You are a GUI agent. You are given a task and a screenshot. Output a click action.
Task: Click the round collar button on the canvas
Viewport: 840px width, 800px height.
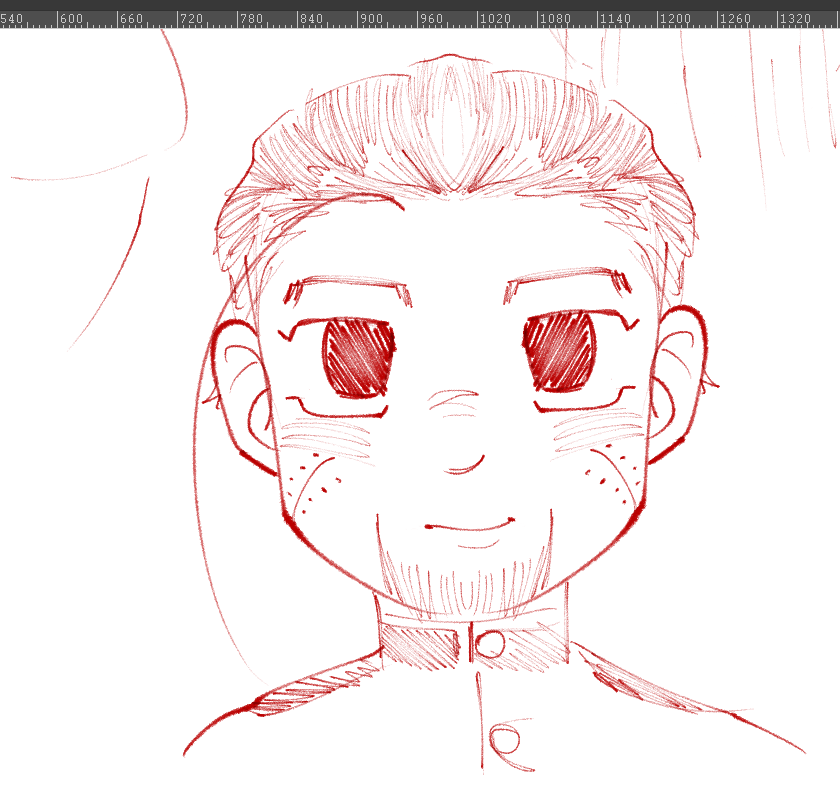pyautogui.click(x=490, y=644)
